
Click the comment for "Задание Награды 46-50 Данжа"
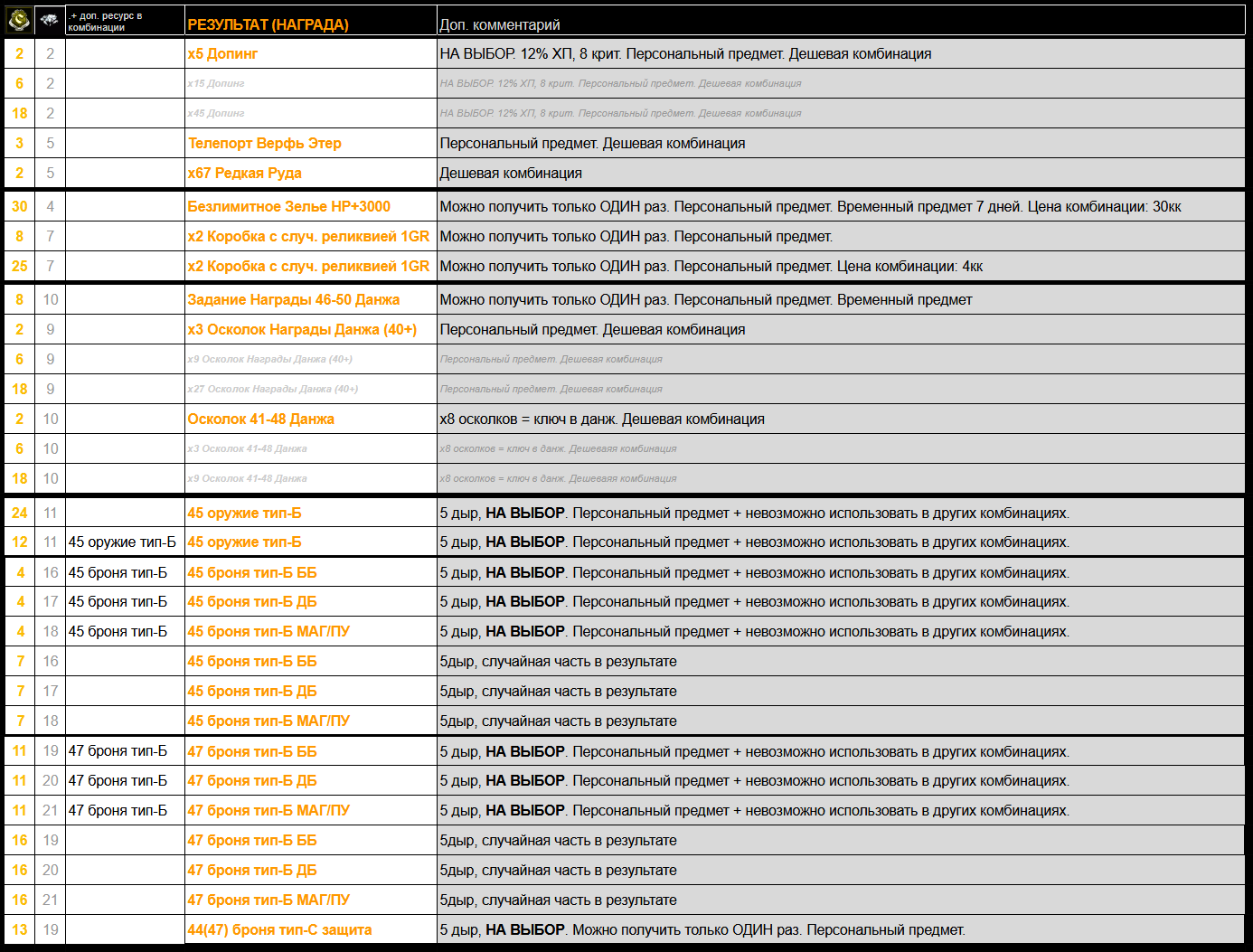pos(706,299)
